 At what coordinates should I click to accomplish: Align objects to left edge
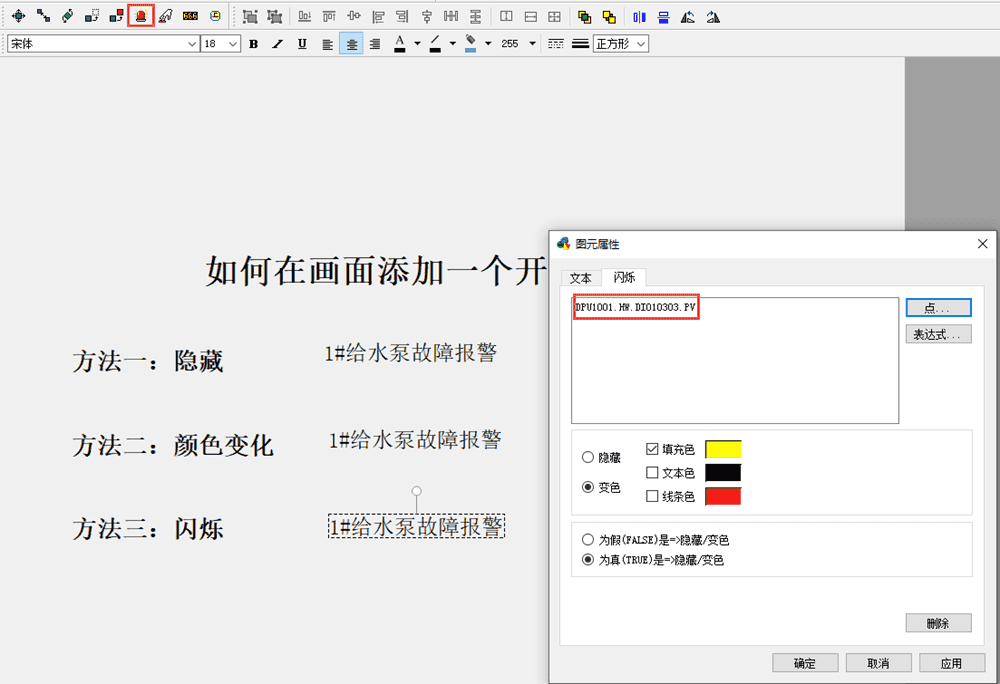[378, 17]
